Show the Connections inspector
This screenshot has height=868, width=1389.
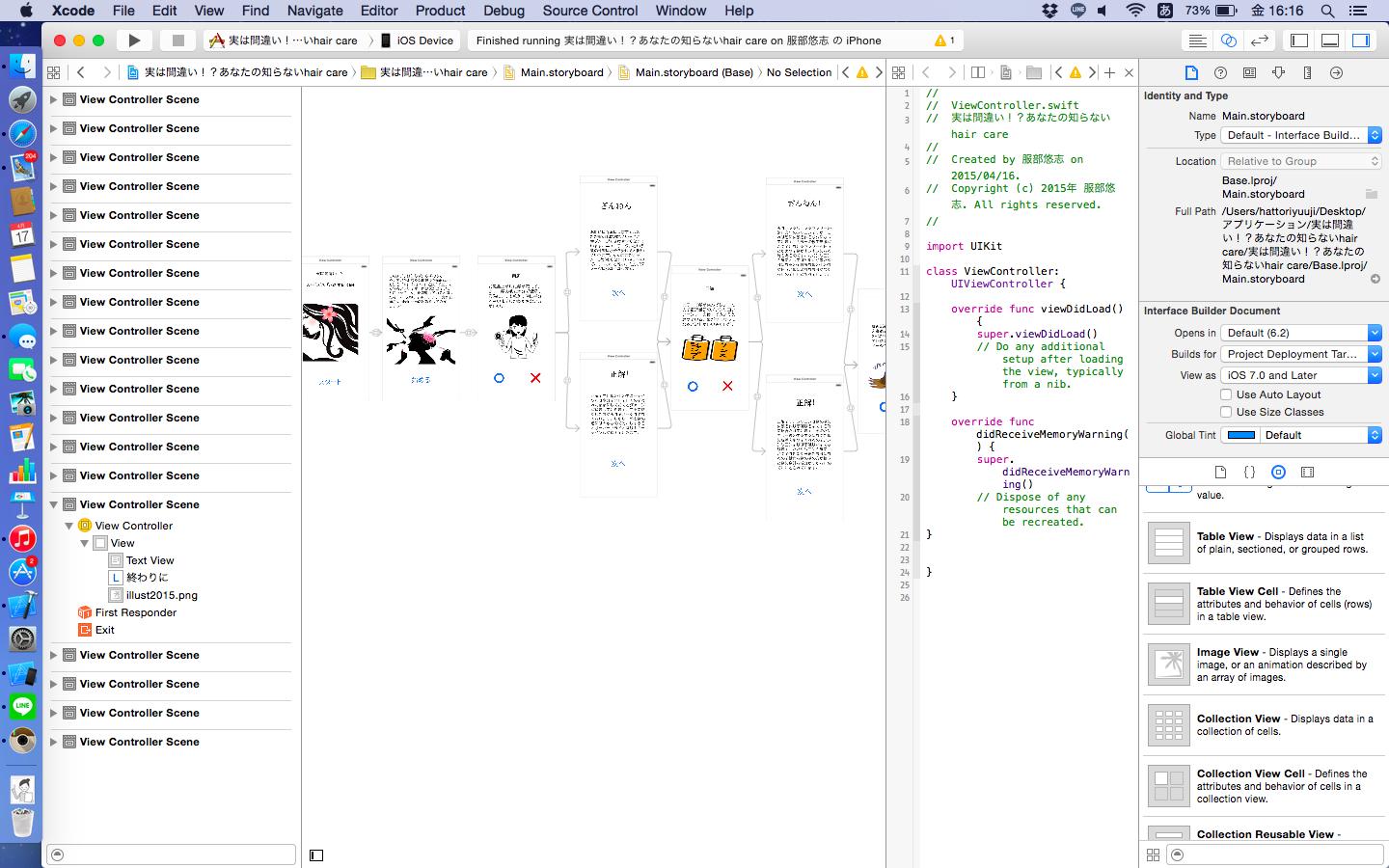(x=1336, y=72)
